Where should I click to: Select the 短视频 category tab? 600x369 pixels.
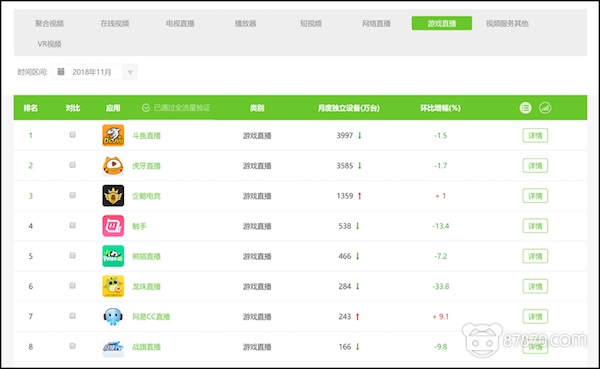pos(311,23)
